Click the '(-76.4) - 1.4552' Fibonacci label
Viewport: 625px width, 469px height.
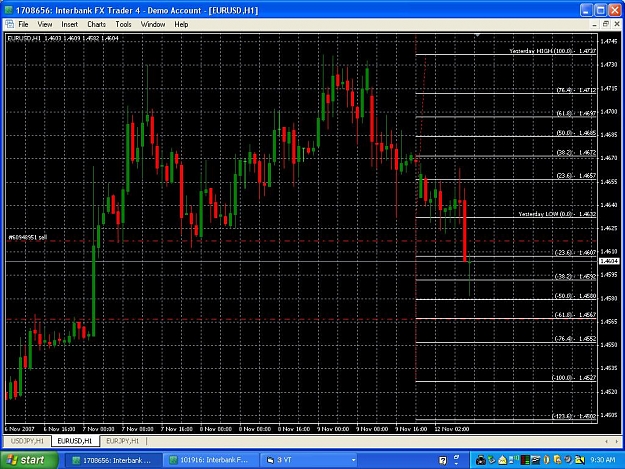[575, 339]
